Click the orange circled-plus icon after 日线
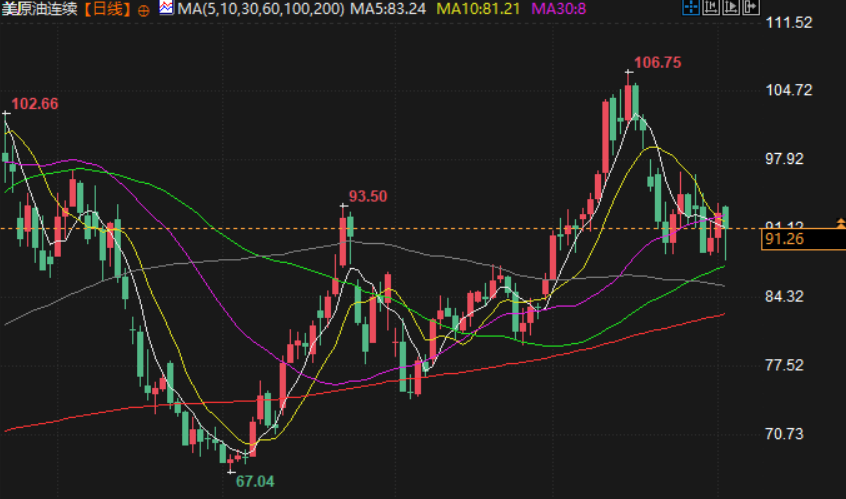The image size is (846, 499). pos(144,10)
